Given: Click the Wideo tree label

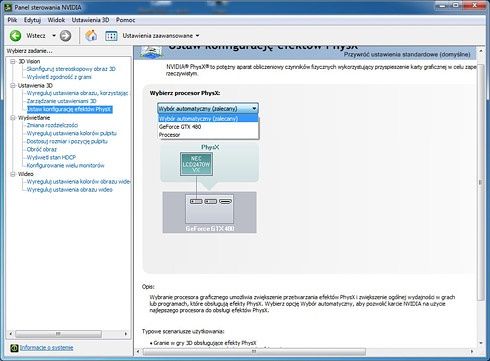Looking at the screenshot, I should click(x=26, y=174).
